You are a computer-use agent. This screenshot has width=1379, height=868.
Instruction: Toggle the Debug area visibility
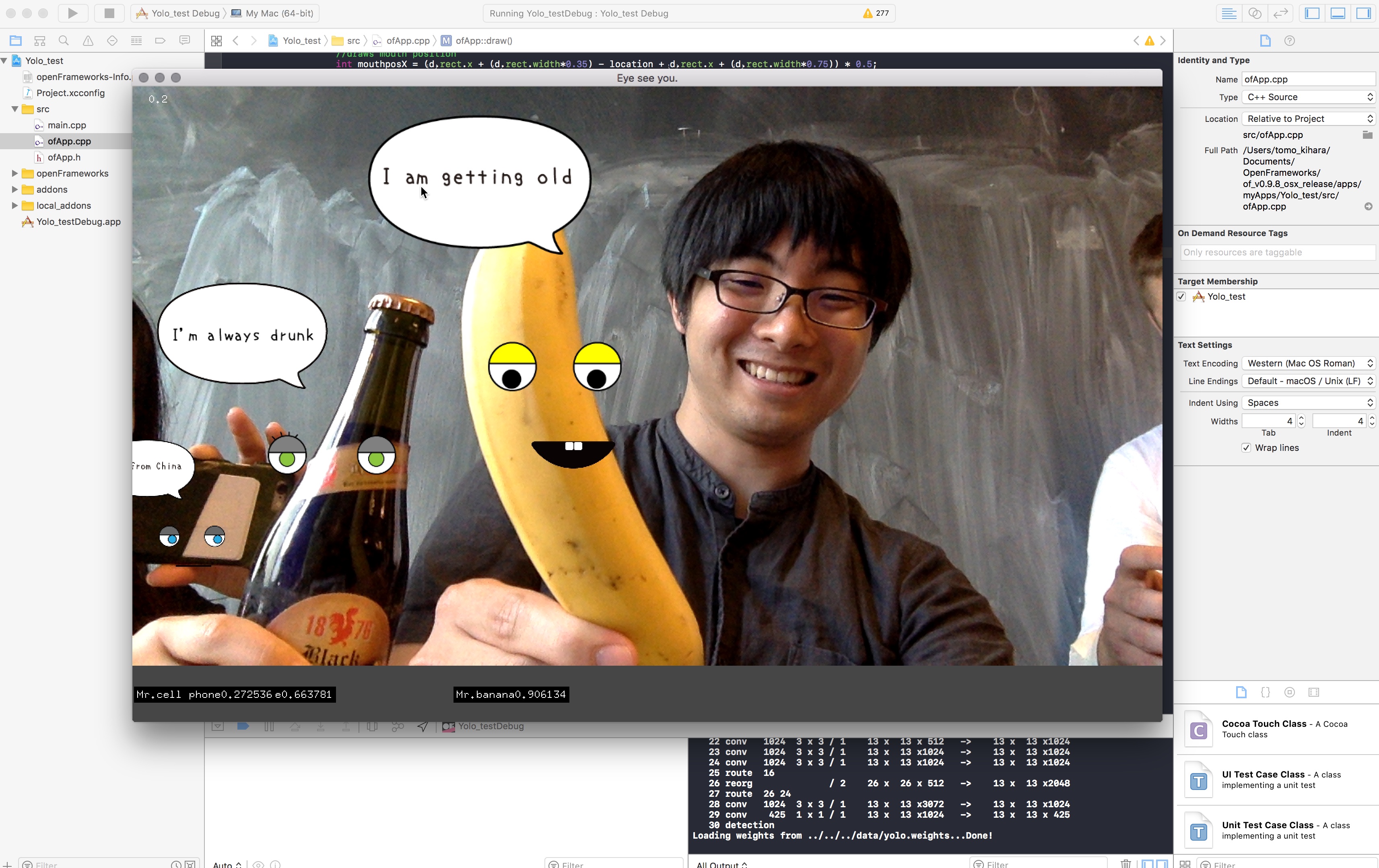point(1338,13)
